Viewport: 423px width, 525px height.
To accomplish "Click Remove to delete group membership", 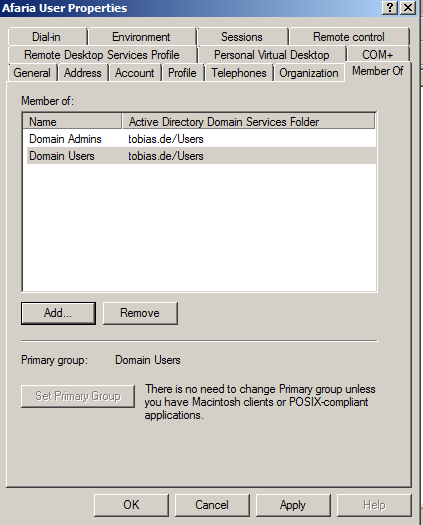I will point(140,313).
